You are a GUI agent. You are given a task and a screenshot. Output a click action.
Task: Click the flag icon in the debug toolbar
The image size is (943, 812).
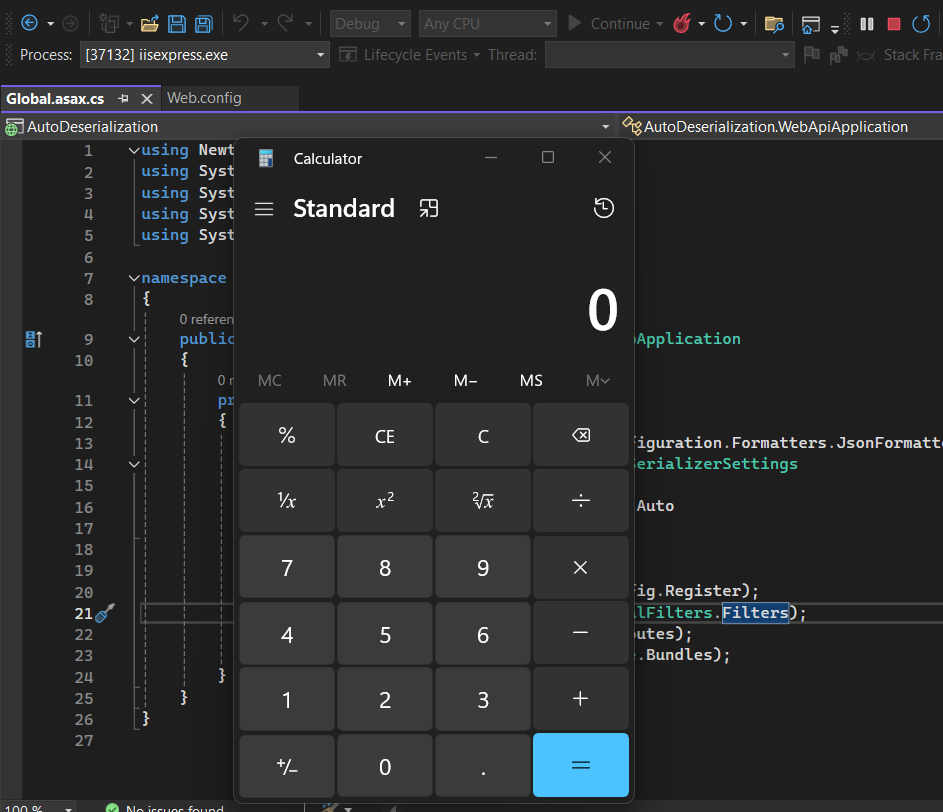click(x=811, y=55)
